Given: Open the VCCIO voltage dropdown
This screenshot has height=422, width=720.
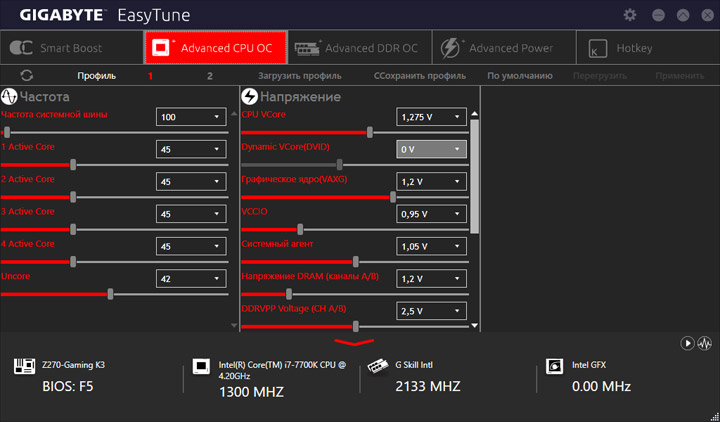Looking at the screenshot, I should coord(431,214).
